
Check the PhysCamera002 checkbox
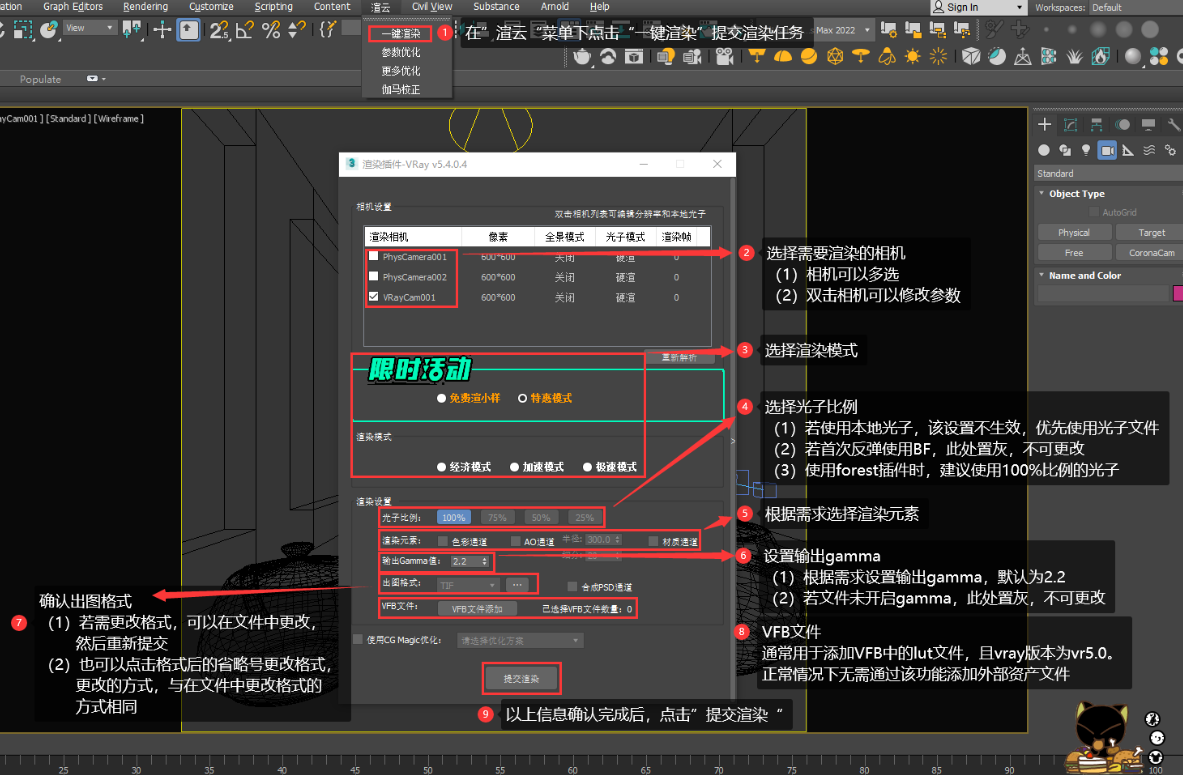click(373, 276)
